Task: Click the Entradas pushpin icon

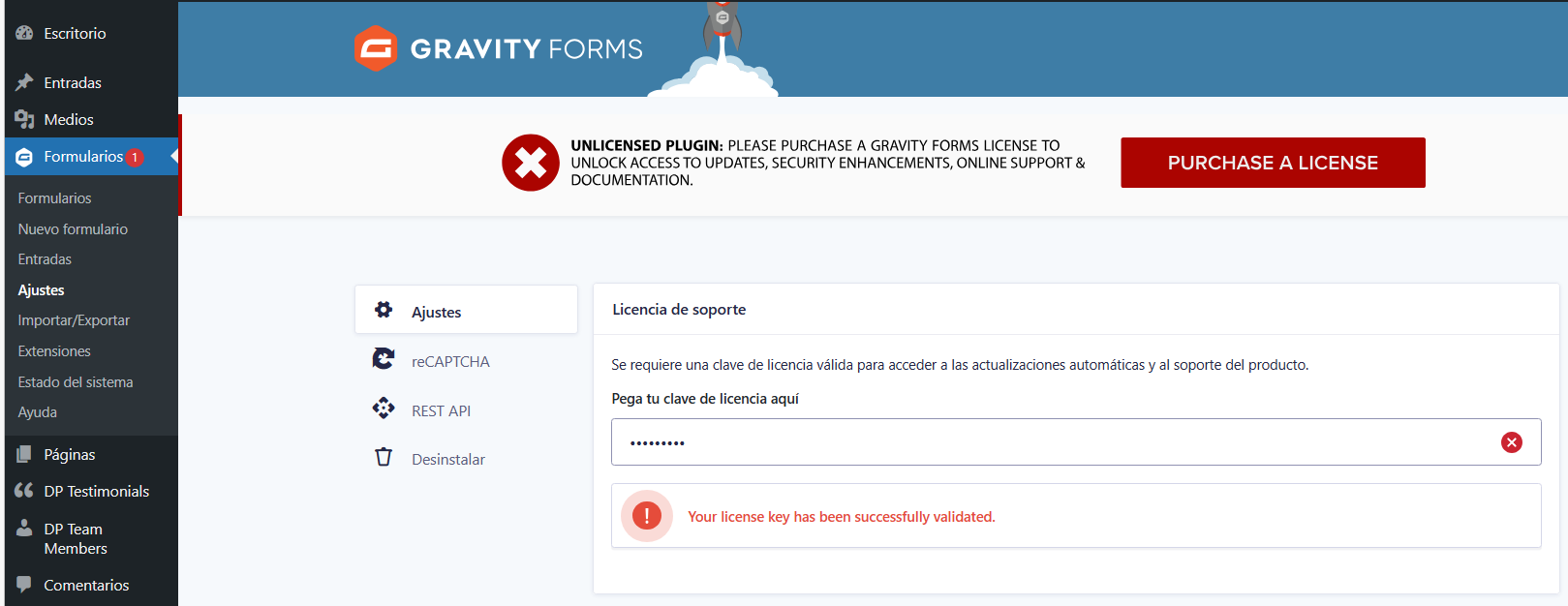Action: click(x=24, y=82)
